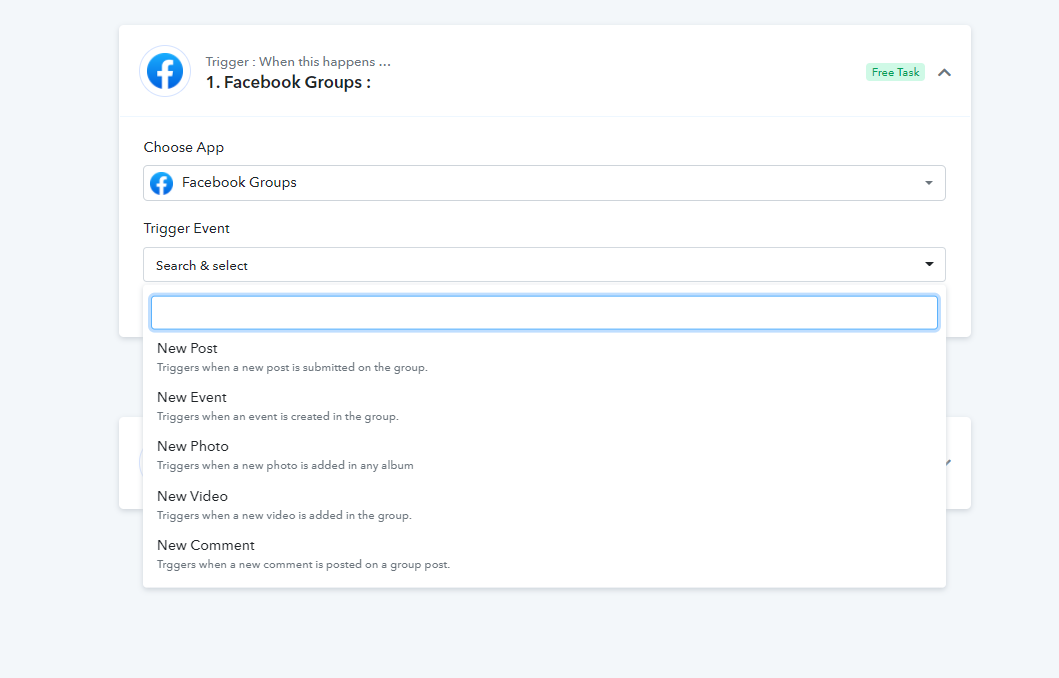Click 'Triggers when an event is created' description

[x=278, y=417]
